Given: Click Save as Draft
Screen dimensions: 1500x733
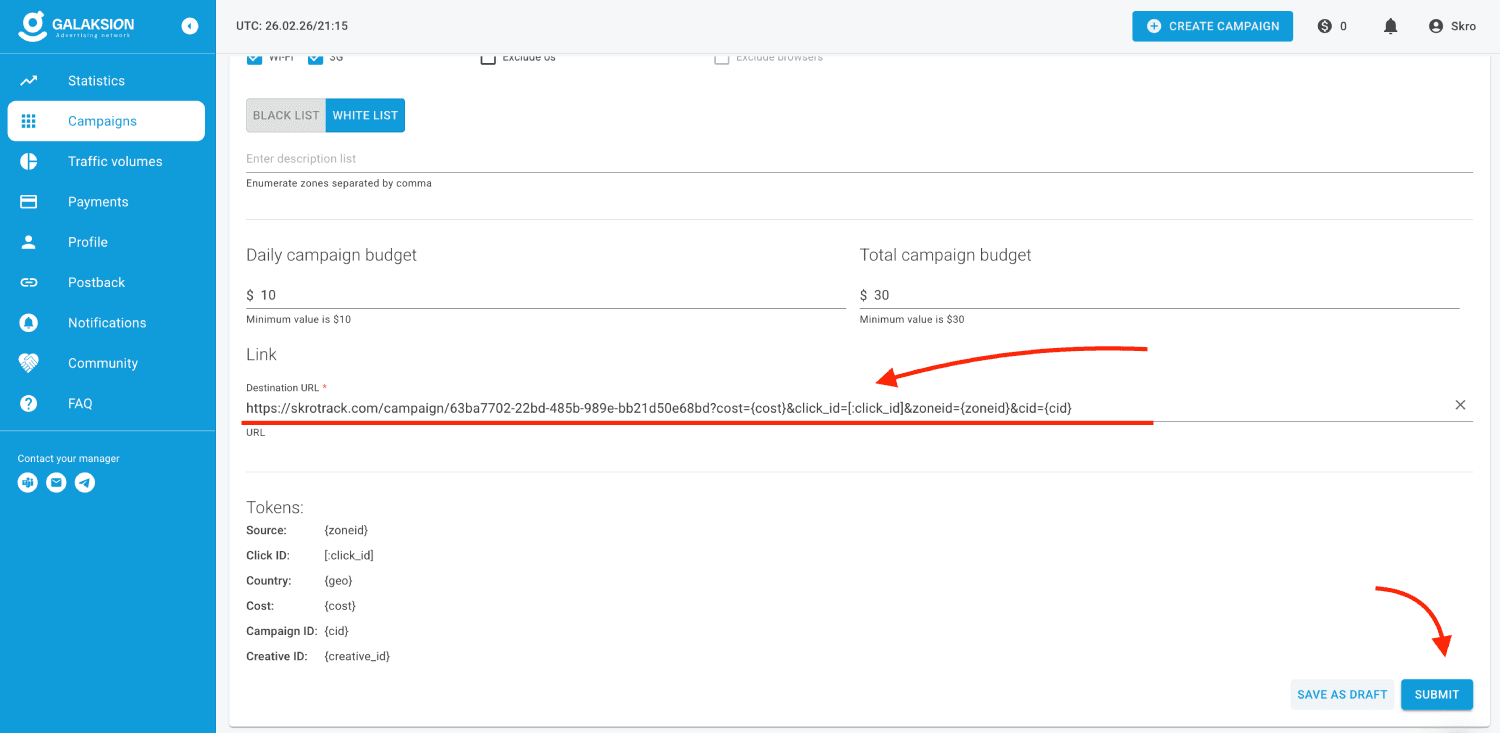Looking at the screenshot, I should coord(1342,694).
